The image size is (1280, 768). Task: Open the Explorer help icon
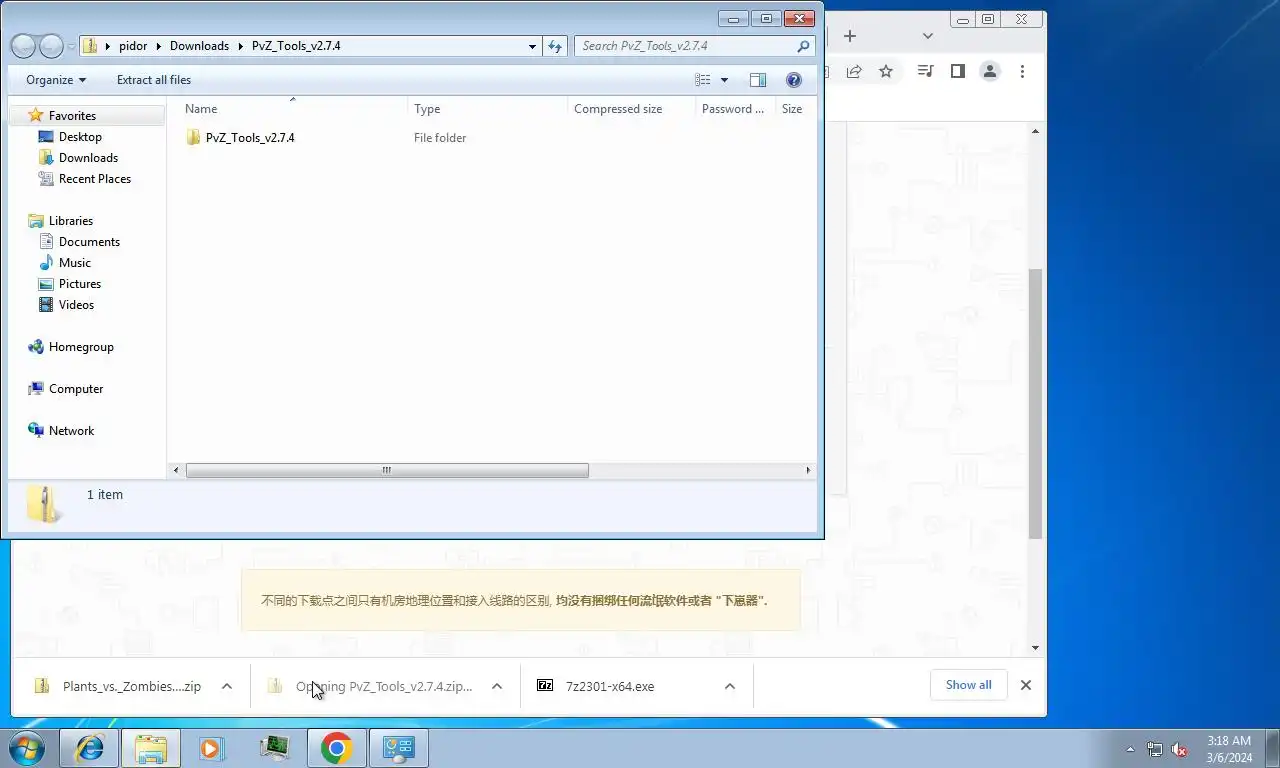coord(794,80)
